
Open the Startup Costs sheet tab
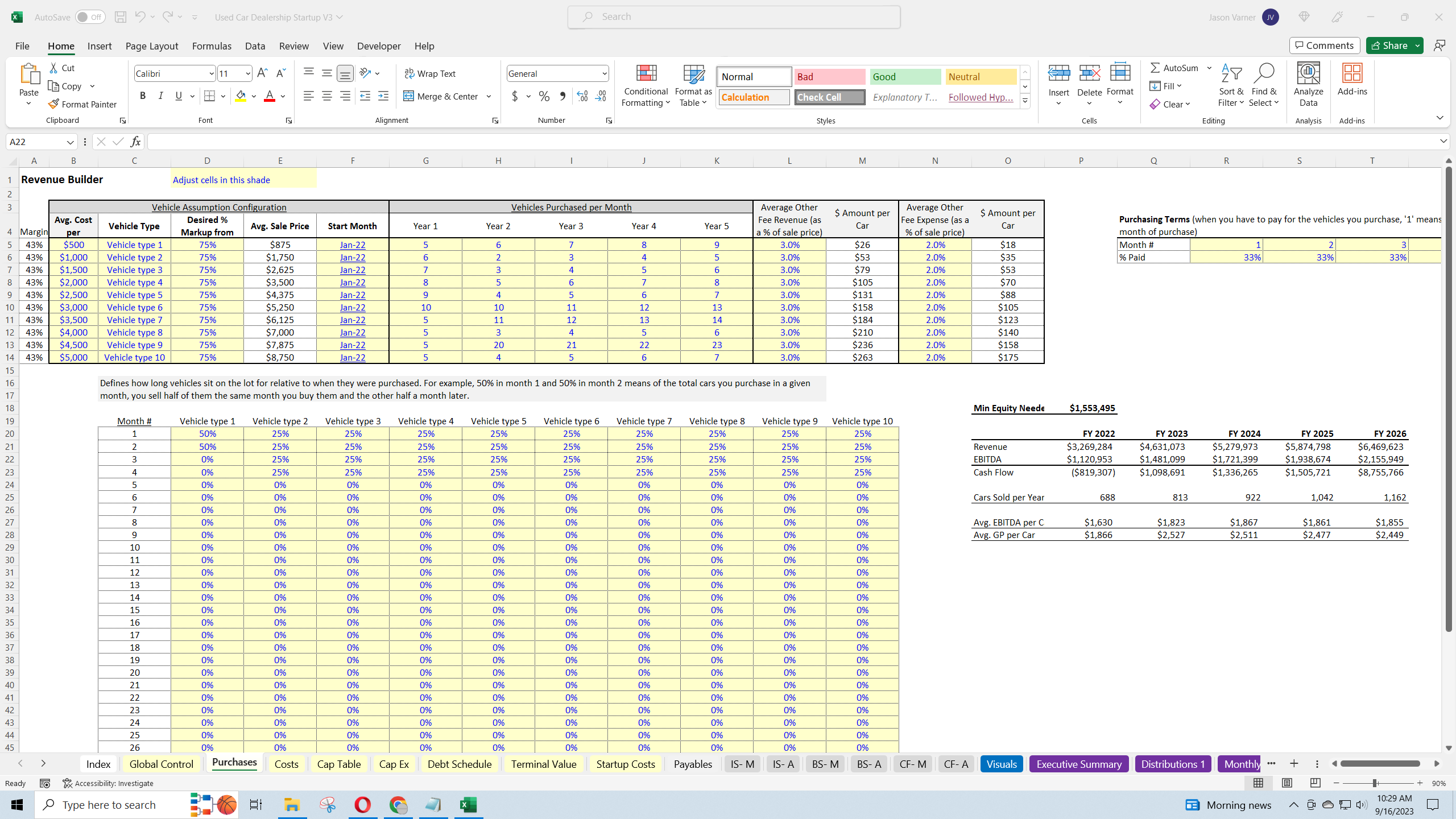point(624,764)
